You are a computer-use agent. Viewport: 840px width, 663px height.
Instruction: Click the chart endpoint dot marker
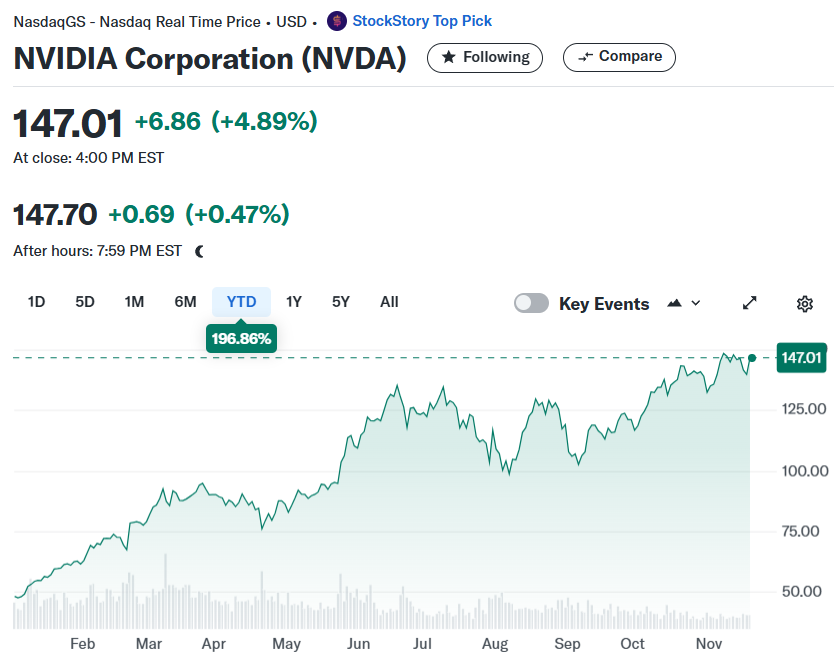point(752,358)
